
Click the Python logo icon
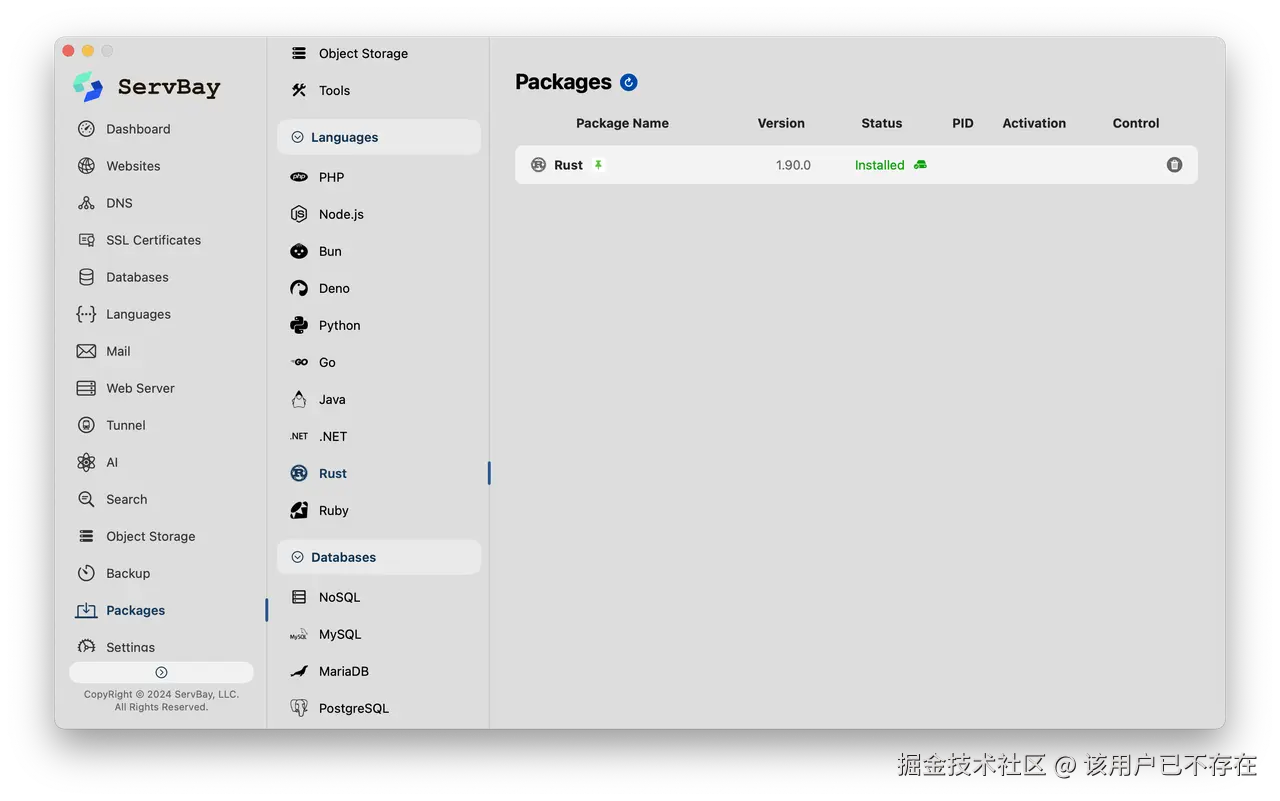tap(299, 325)
